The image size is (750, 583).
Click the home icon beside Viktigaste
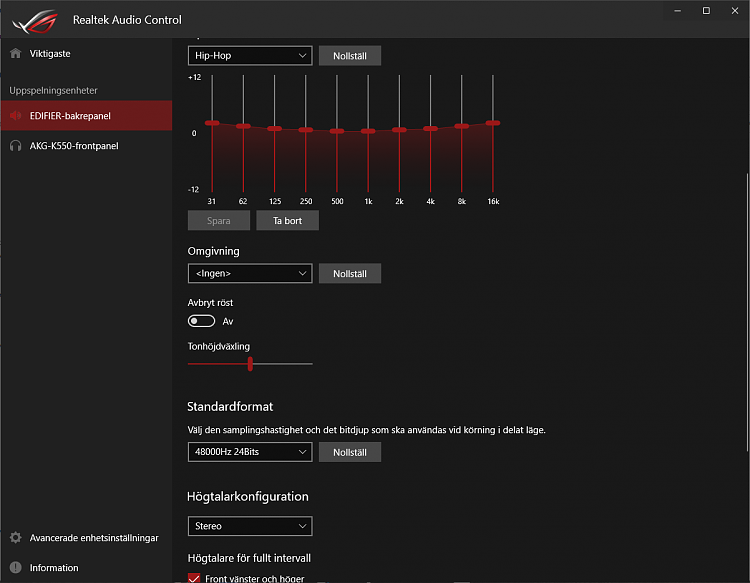point(15,53)
